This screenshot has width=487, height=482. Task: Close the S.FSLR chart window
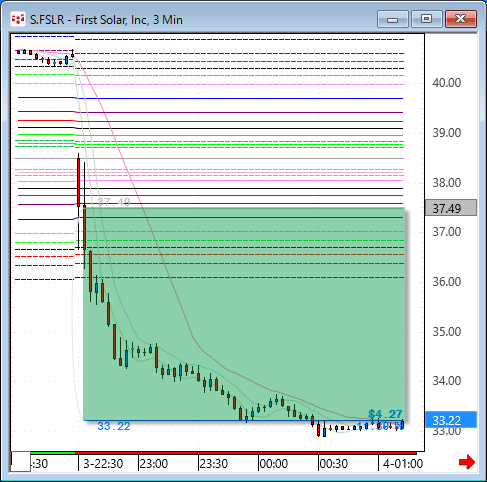pyautogui.click(x=461, y=19)
